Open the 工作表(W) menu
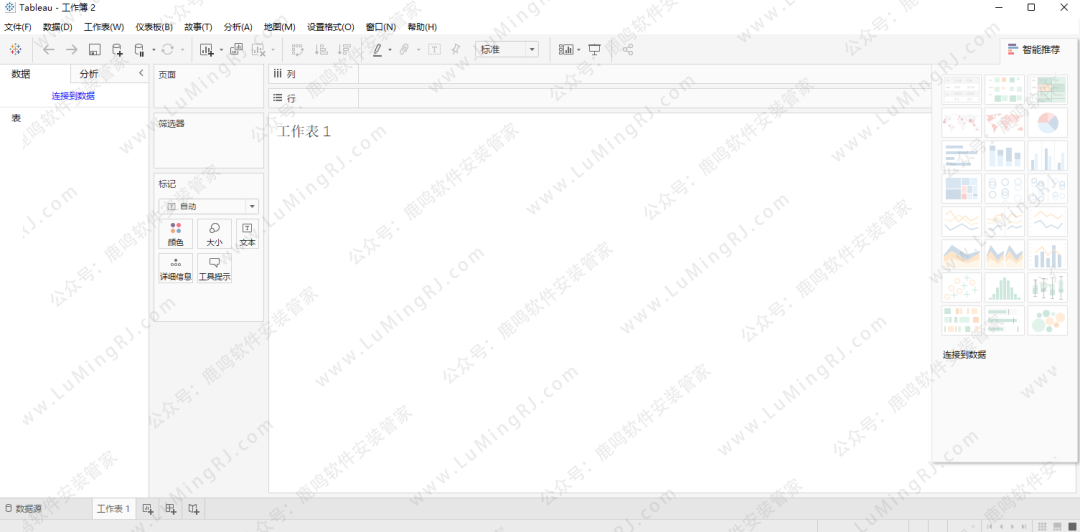Screen dimensions: 1080x532 coord(104,27)
